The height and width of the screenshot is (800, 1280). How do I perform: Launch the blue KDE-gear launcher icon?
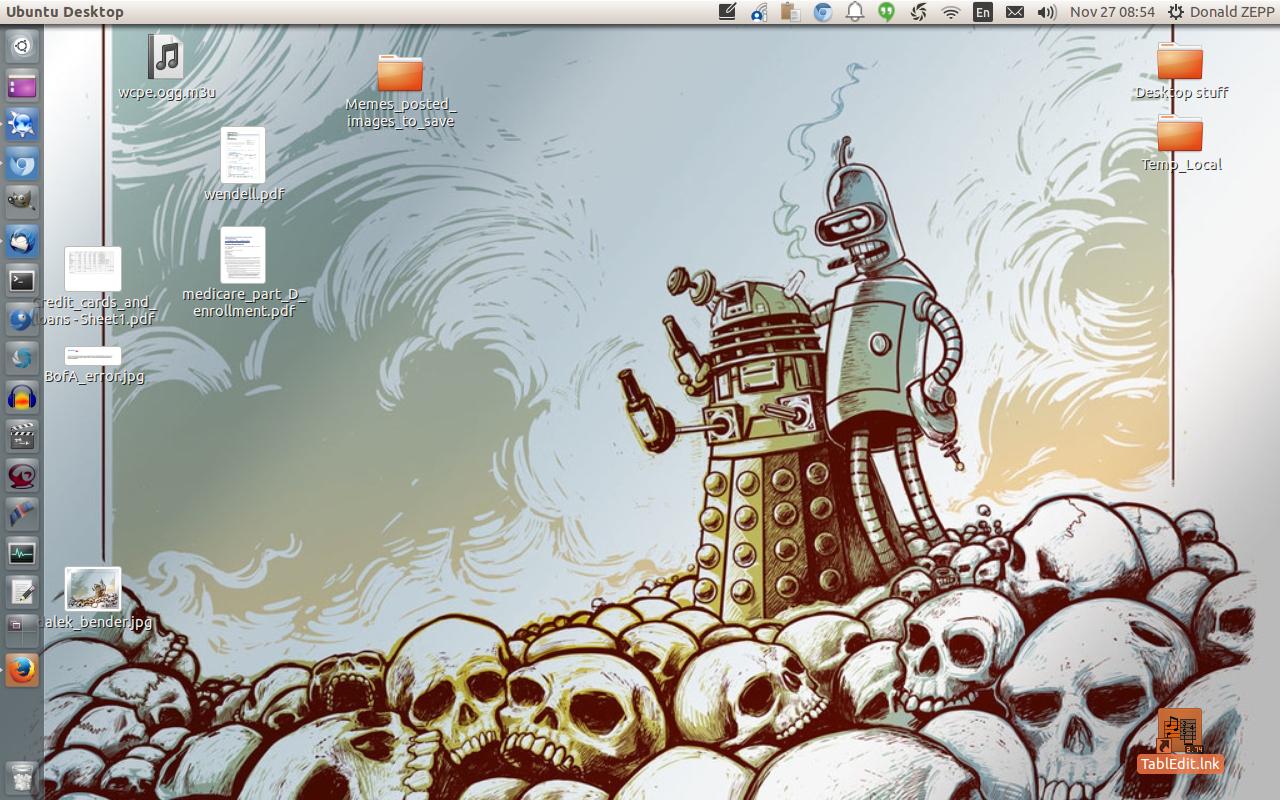[x=22, y=124]
